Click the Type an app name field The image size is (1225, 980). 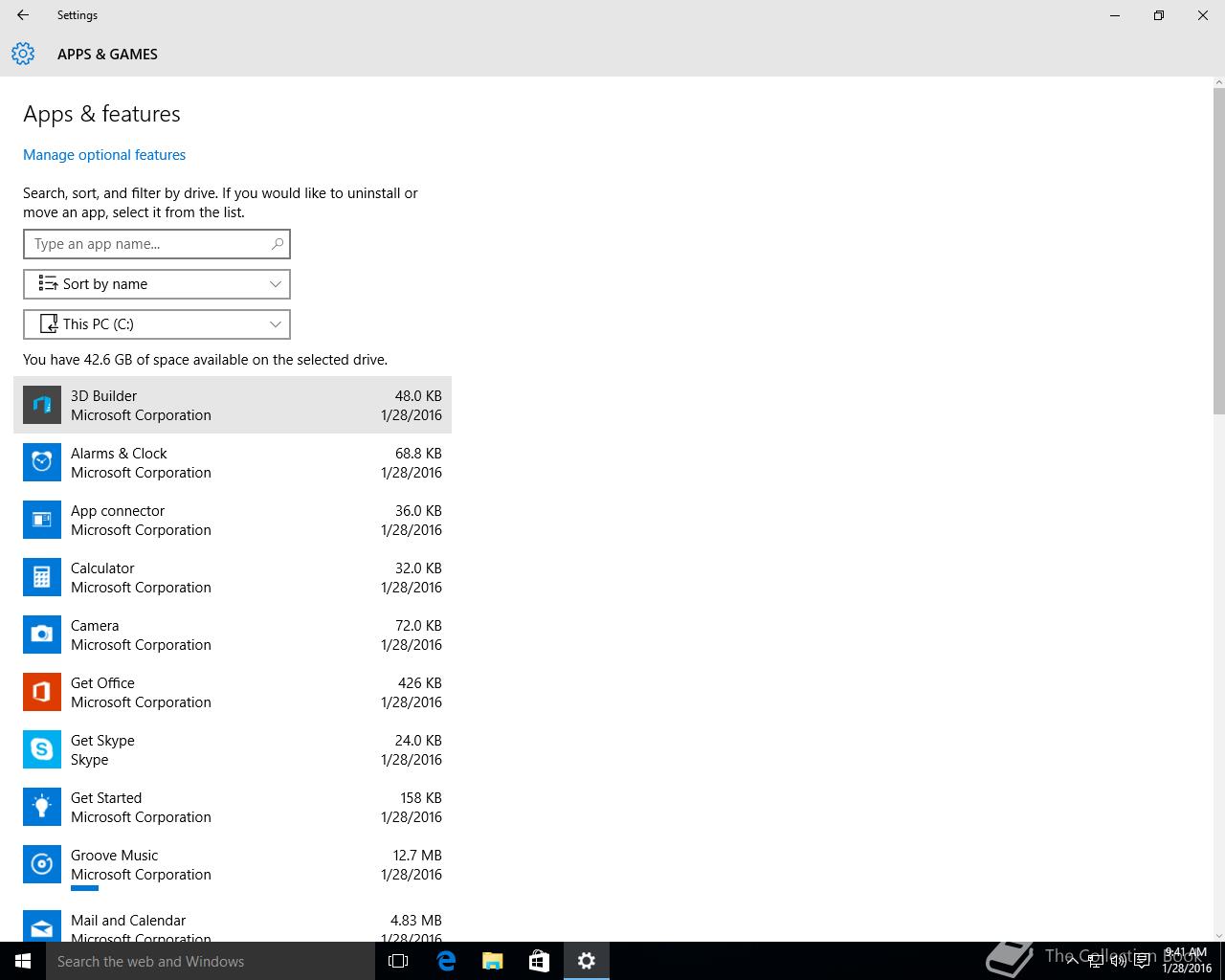click(157, 244)
